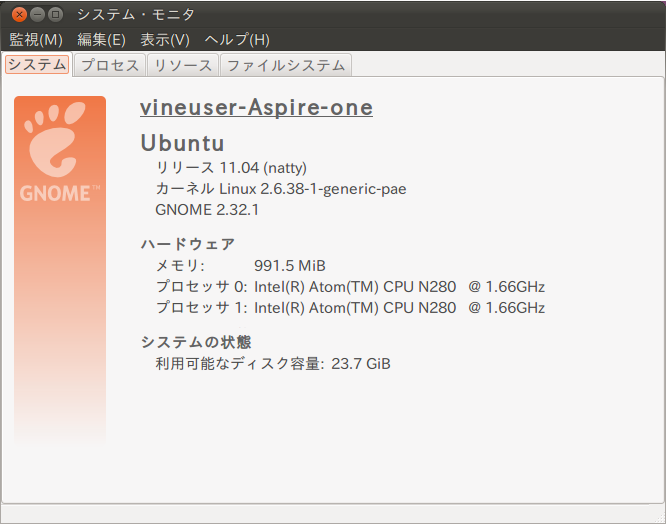Click the Ubuntu heading

183,143
